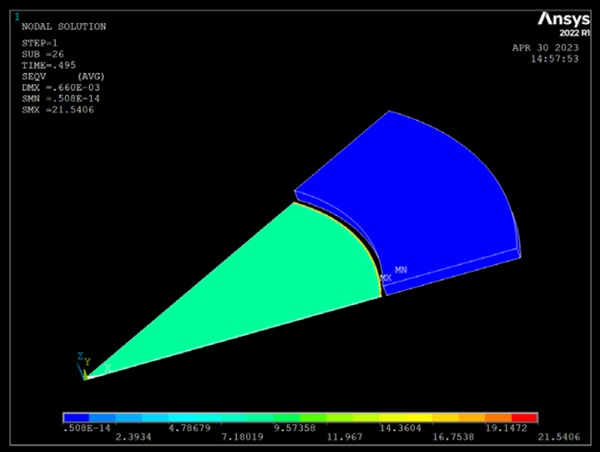Click the dark blue legend swatch
Screen dimensions: 600x452
[x=77, y=417]
